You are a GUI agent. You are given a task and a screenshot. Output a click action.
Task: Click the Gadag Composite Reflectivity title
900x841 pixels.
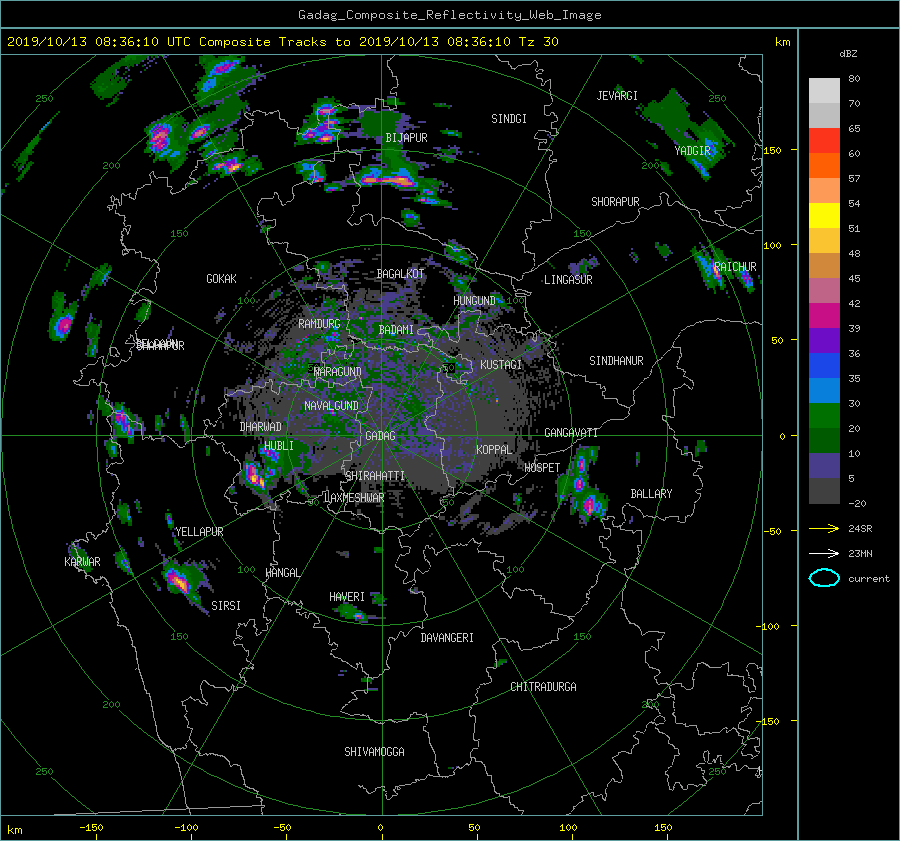(x=449, y=15)
